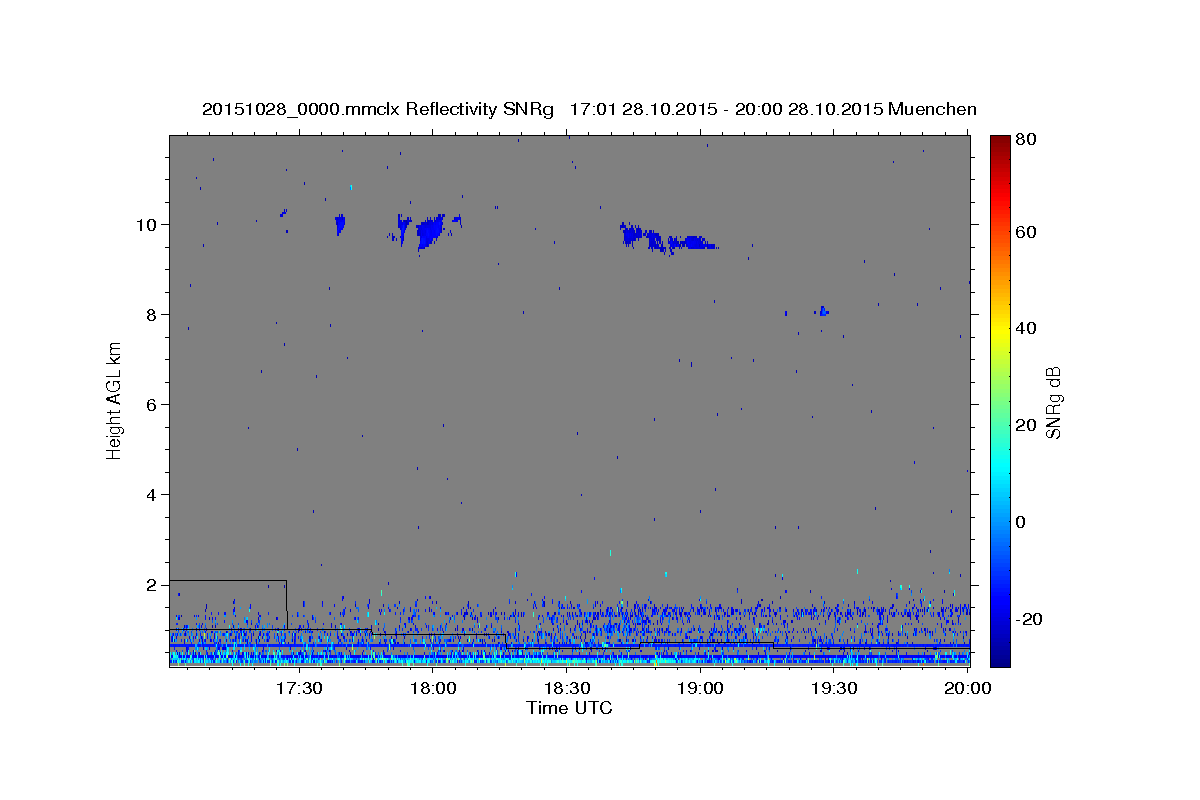This screenshot has width=1200, height=800.
Task: Click the 19:30 time tick label
Action: pos(835,688)
